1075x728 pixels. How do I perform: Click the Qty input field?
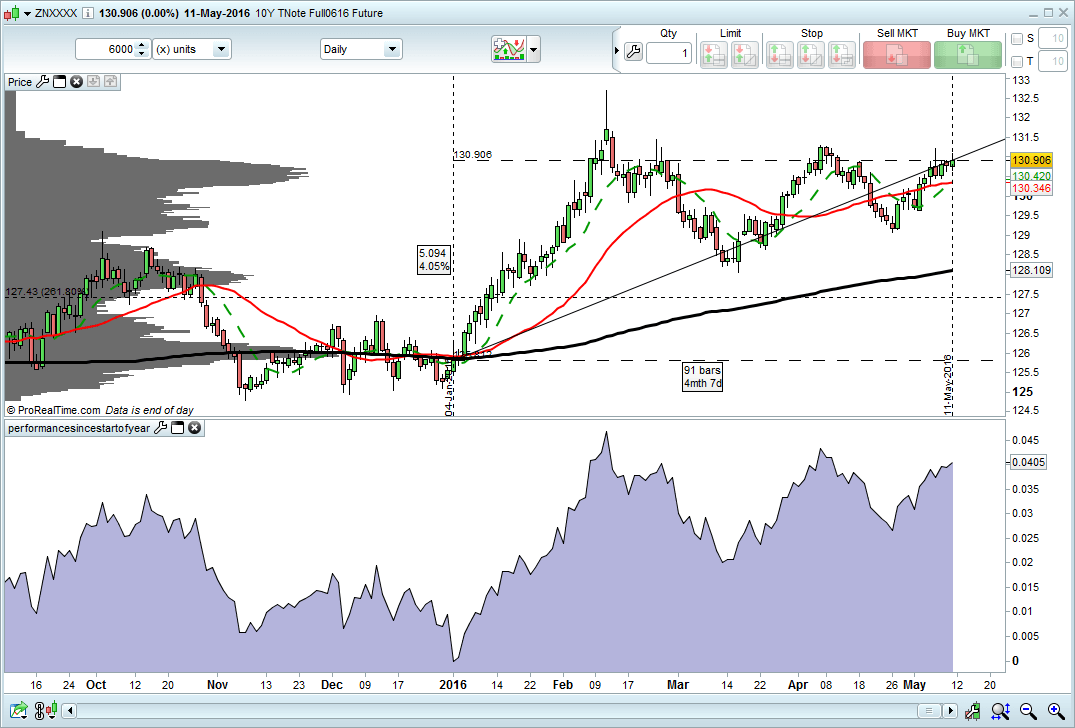coord(668,53)
